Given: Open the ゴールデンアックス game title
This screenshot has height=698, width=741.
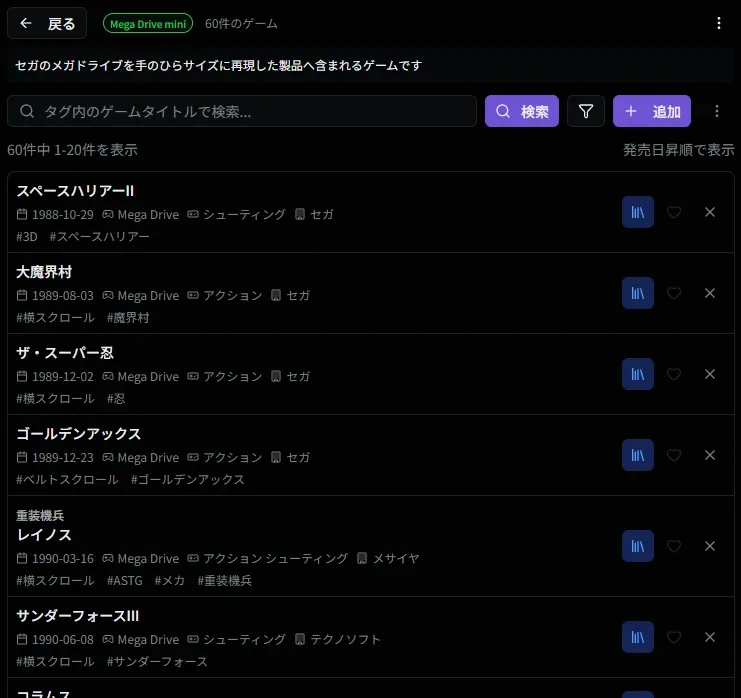Looking at the screenshot, I should click(78, 434).
